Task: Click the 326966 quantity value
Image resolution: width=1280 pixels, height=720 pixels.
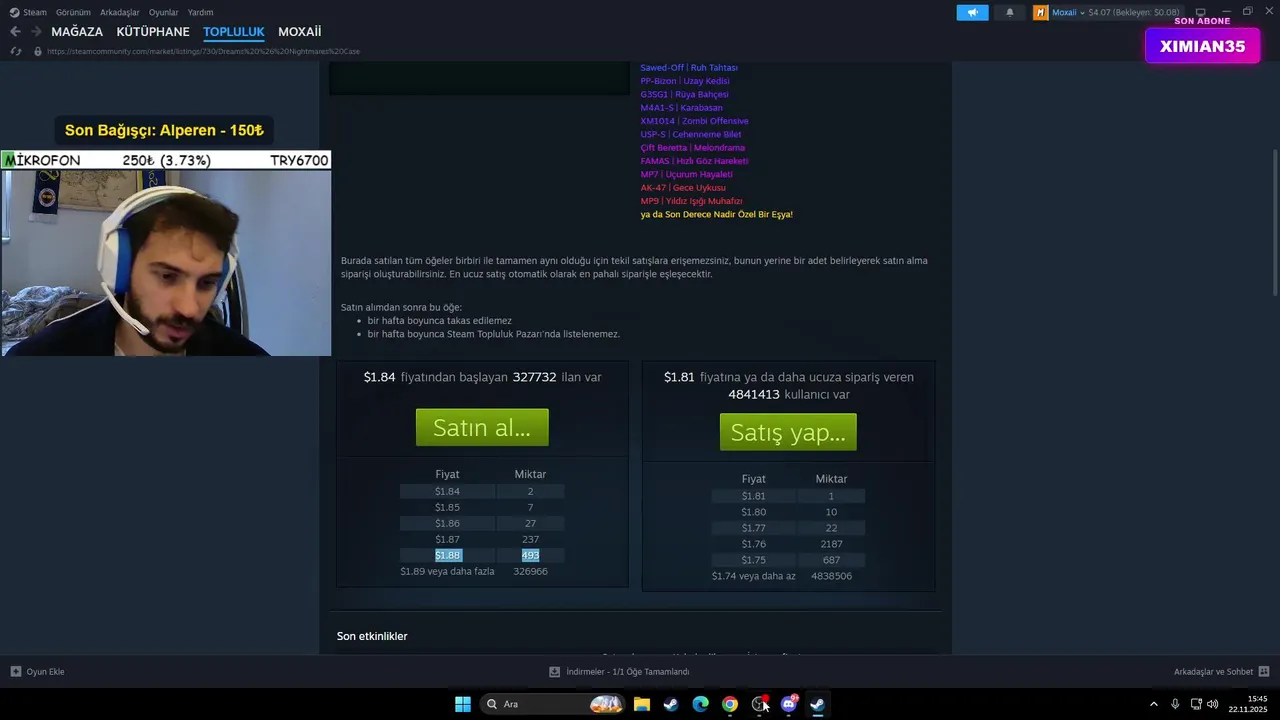Action: (530, 571)
